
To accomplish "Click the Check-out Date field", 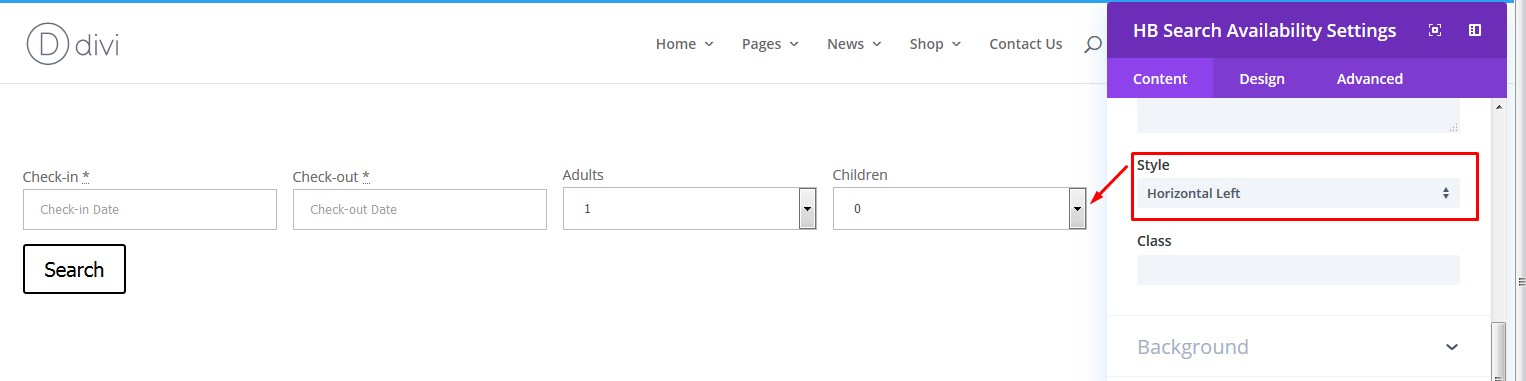I will (x=420, y=209).
